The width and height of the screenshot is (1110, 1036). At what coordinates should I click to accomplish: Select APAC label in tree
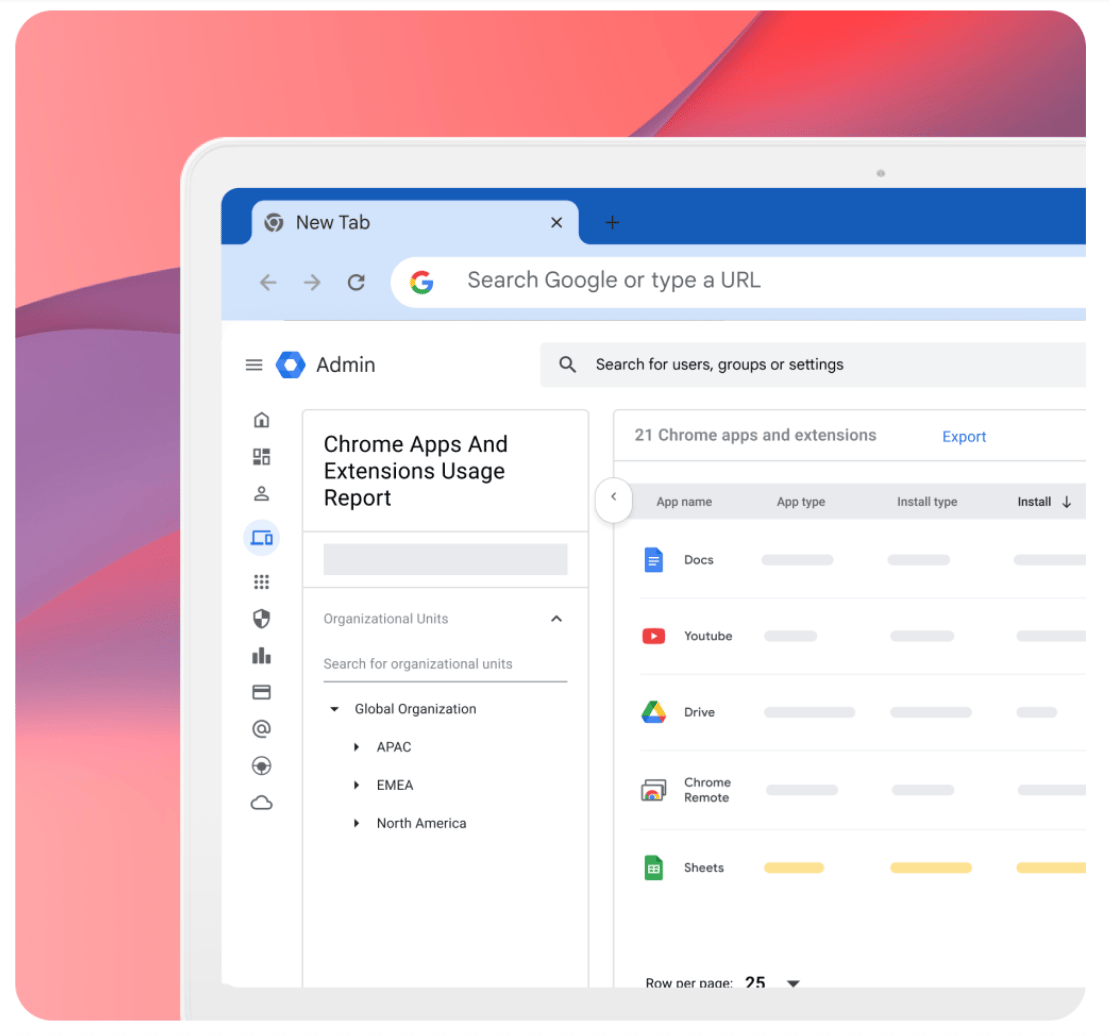point(394,747)
